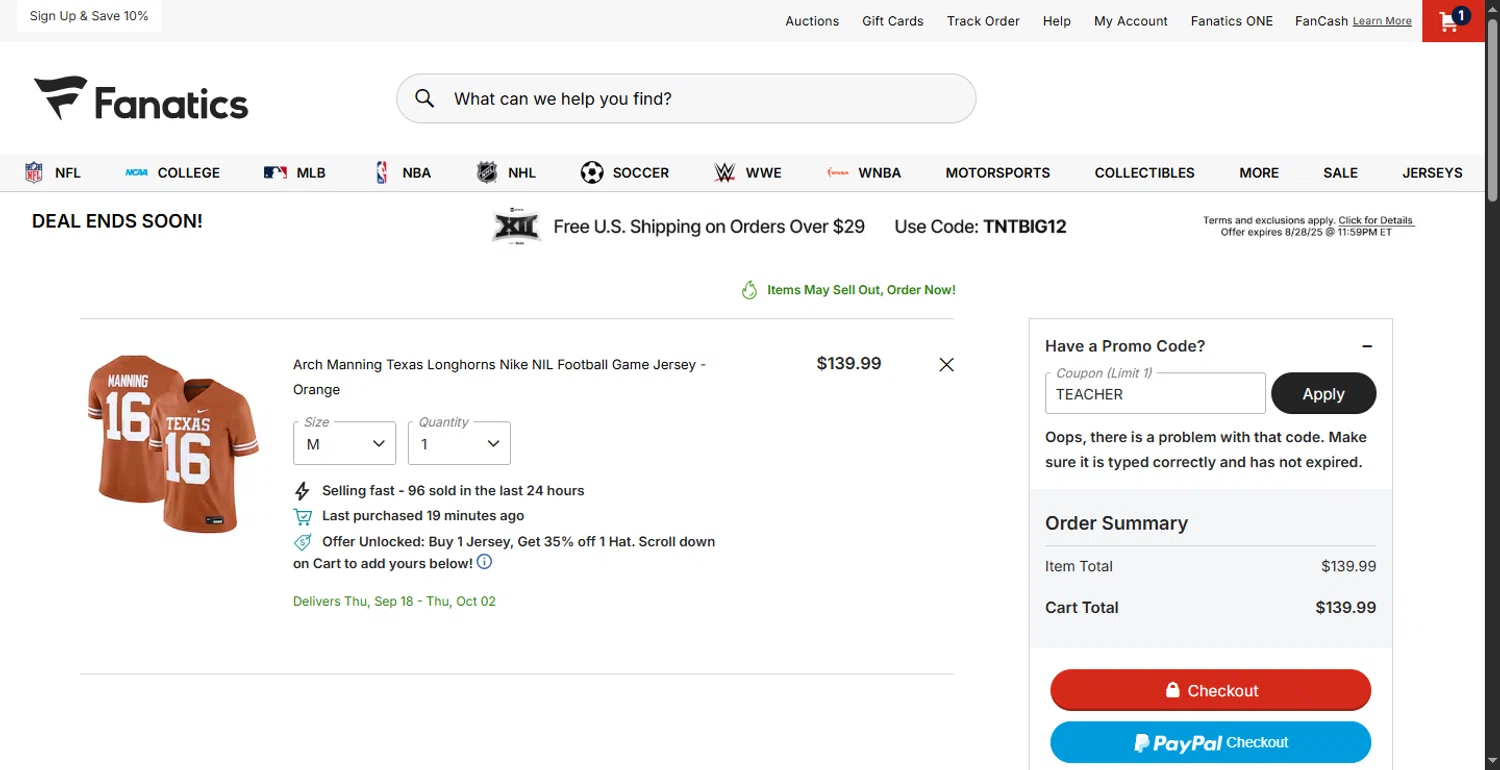Click the Big 12 conference logo
This screenshot has width=1500, height=770.
[x=517, y=227]
